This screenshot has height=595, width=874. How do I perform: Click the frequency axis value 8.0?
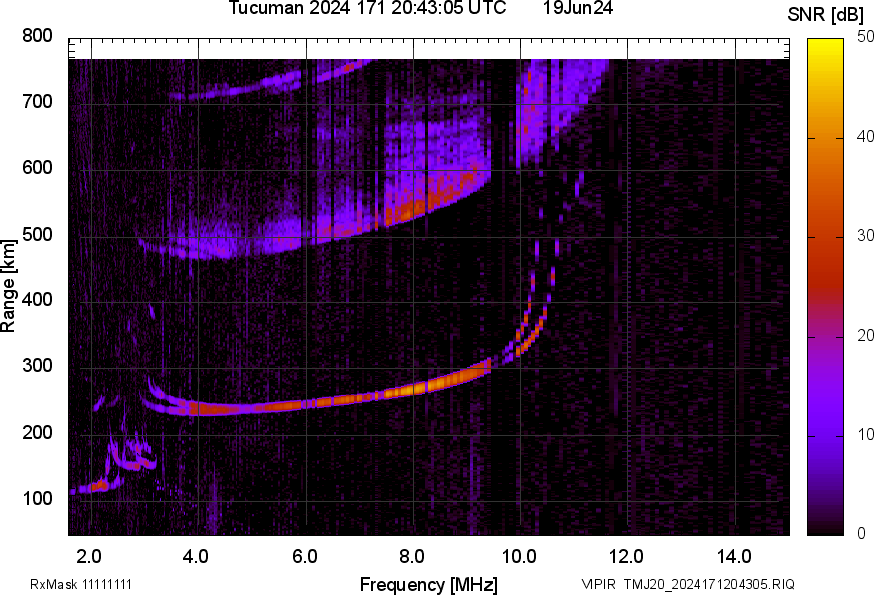(x=411, y=556)
